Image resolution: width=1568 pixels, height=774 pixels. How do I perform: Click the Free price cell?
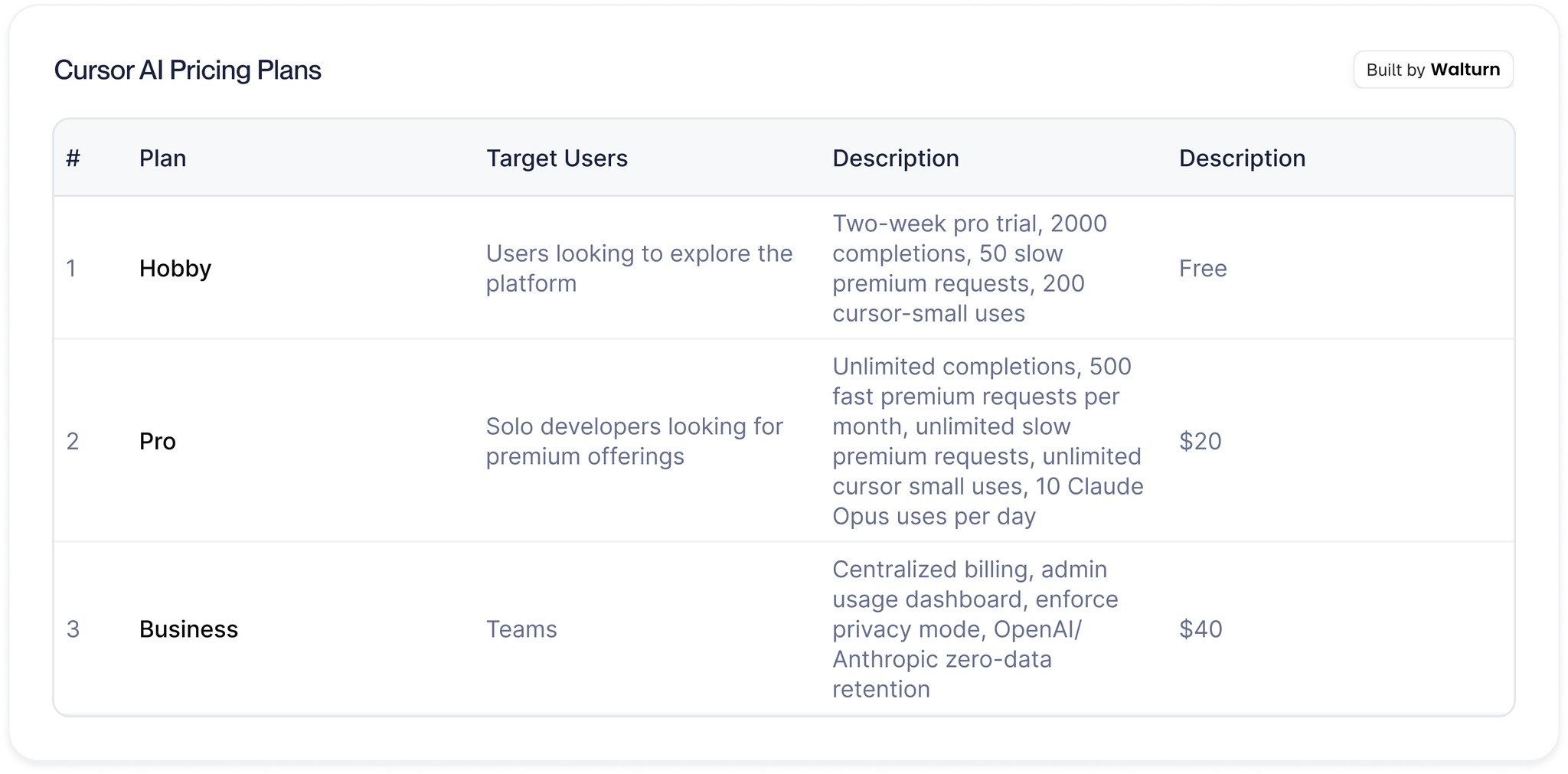coord(1203,269)
